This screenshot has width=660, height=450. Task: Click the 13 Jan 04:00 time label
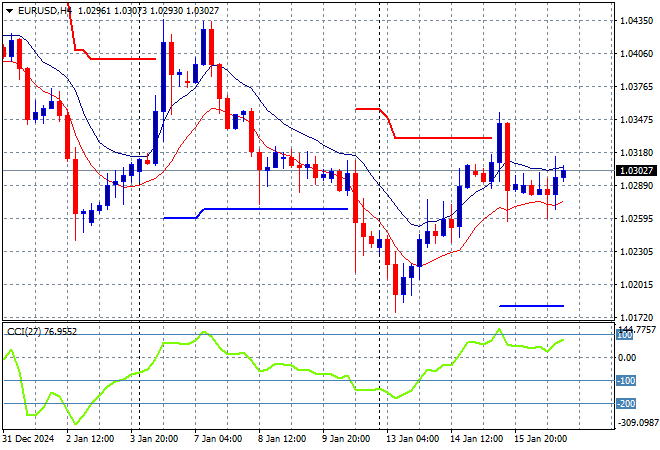pyautogui.click(x=412, y=439)
